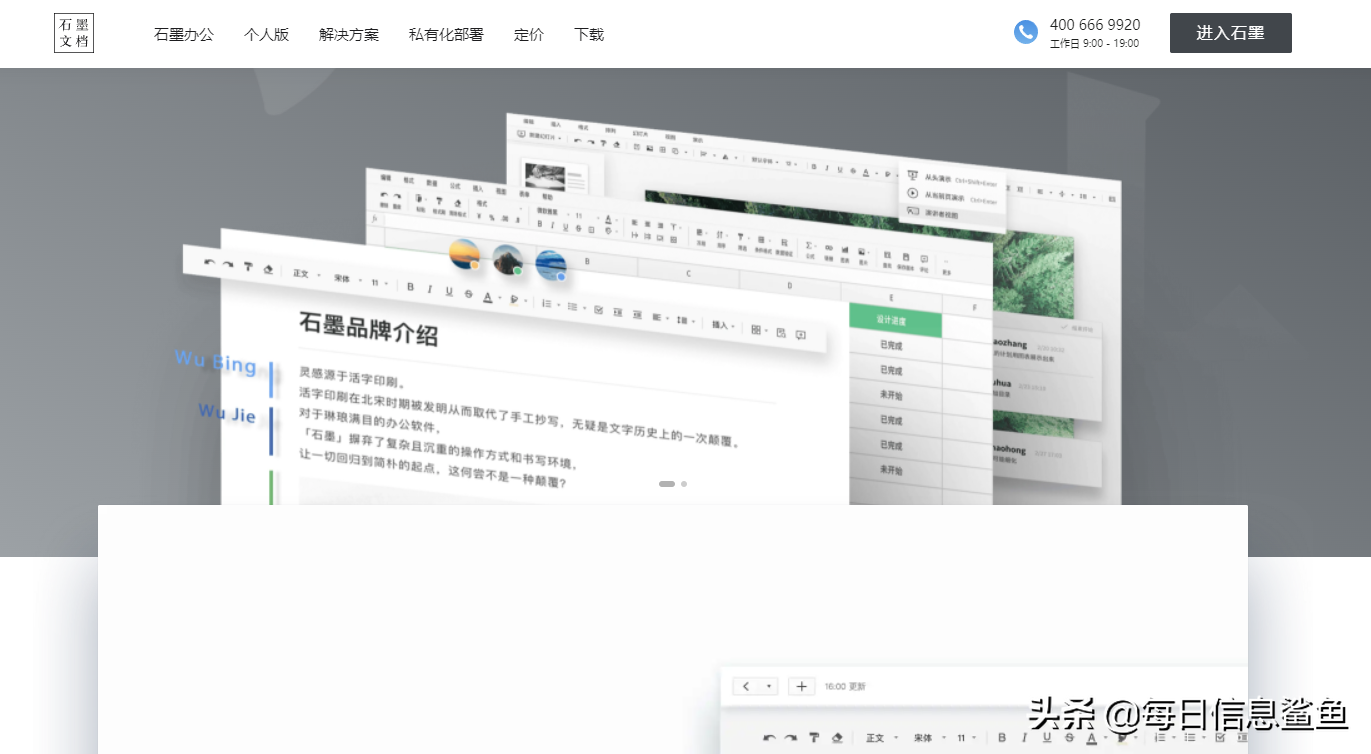1371x754 pixels.
Task: Click the ocean collaborator avatar
Action: pyautogui.click(x=551, y=265)
